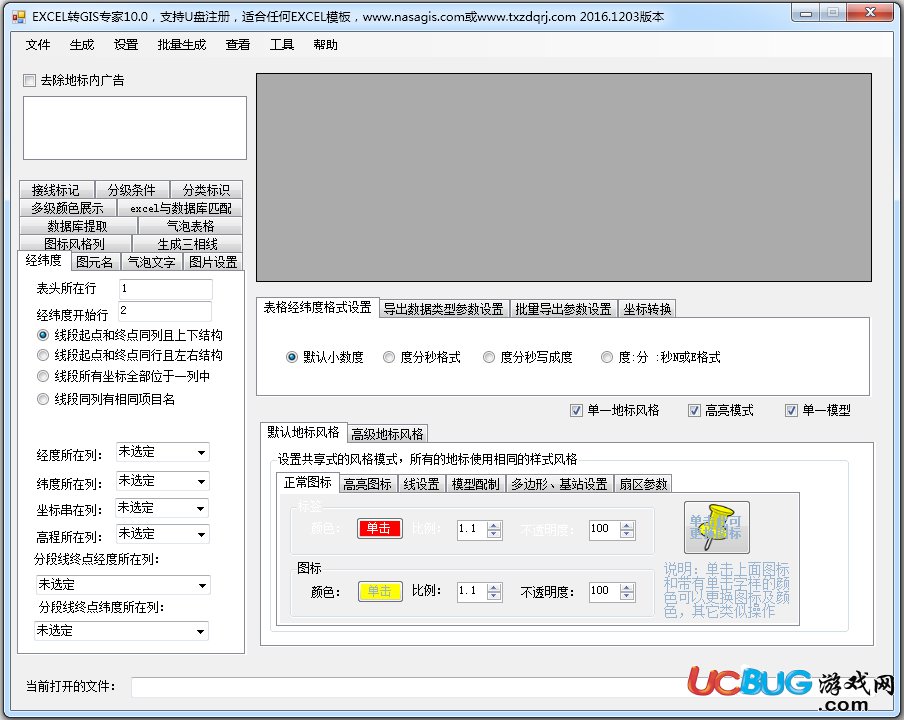Increase label 不透明度 spinner value
Screen dimensions: 904x720
[627, 525]
